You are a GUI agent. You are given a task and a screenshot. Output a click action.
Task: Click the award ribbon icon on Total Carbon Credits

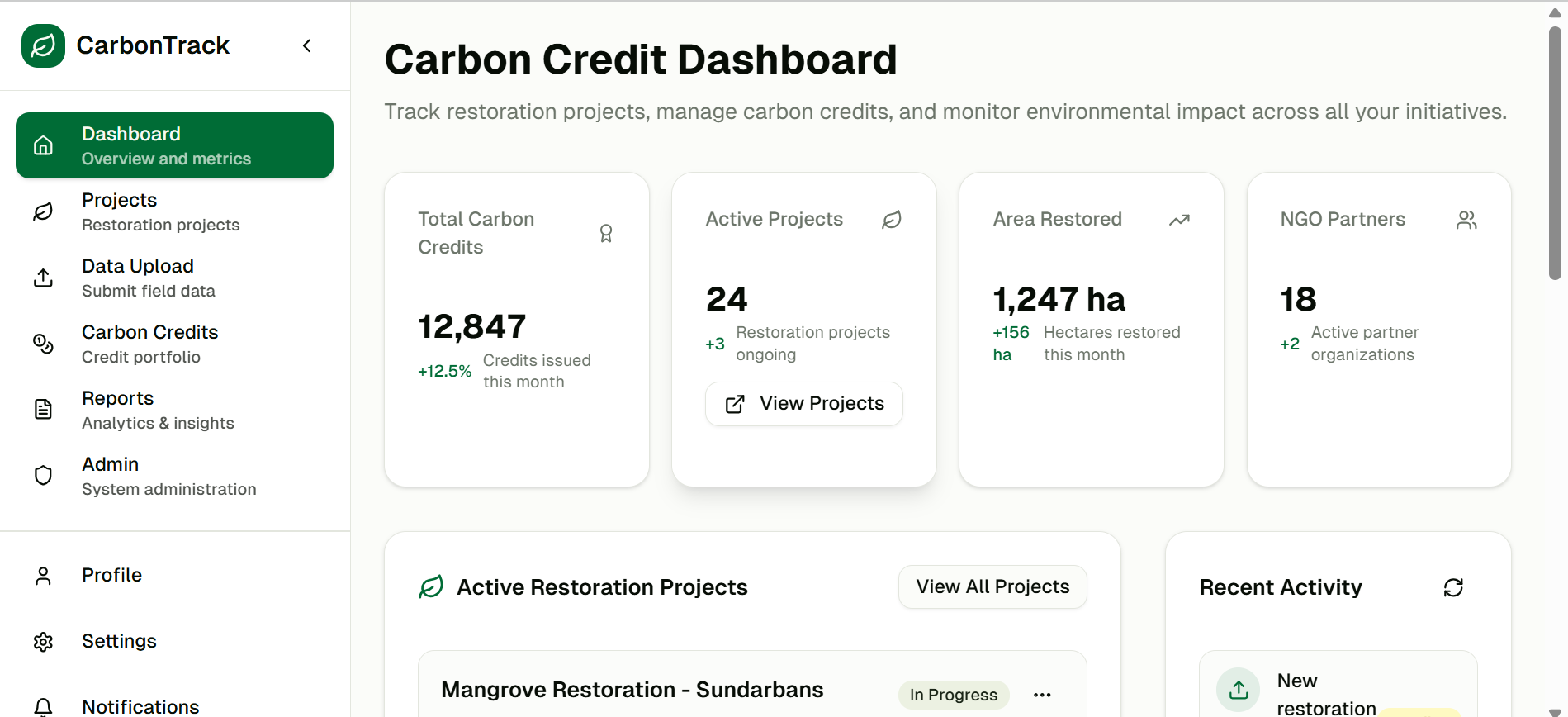pyautogui.click(x=606, y=234)
